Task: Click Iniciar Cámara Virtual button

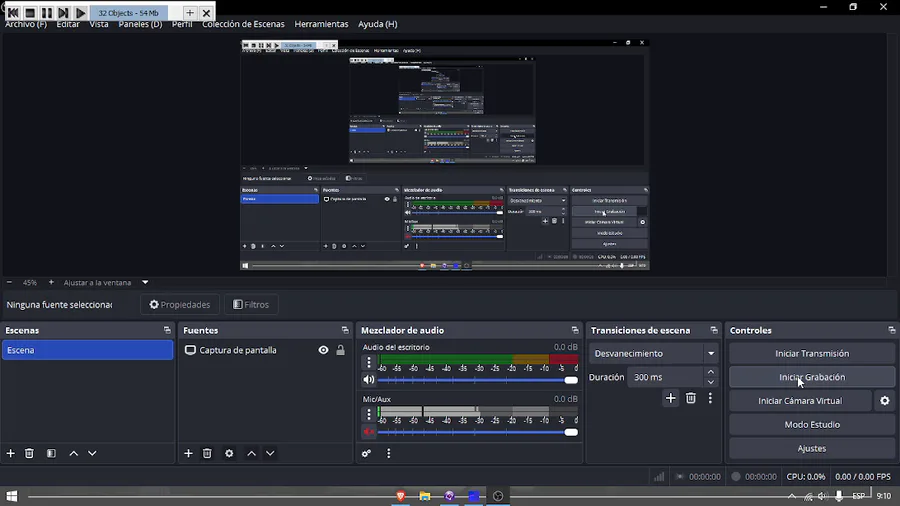Action: pyautogui.click(x=800, y=401)
